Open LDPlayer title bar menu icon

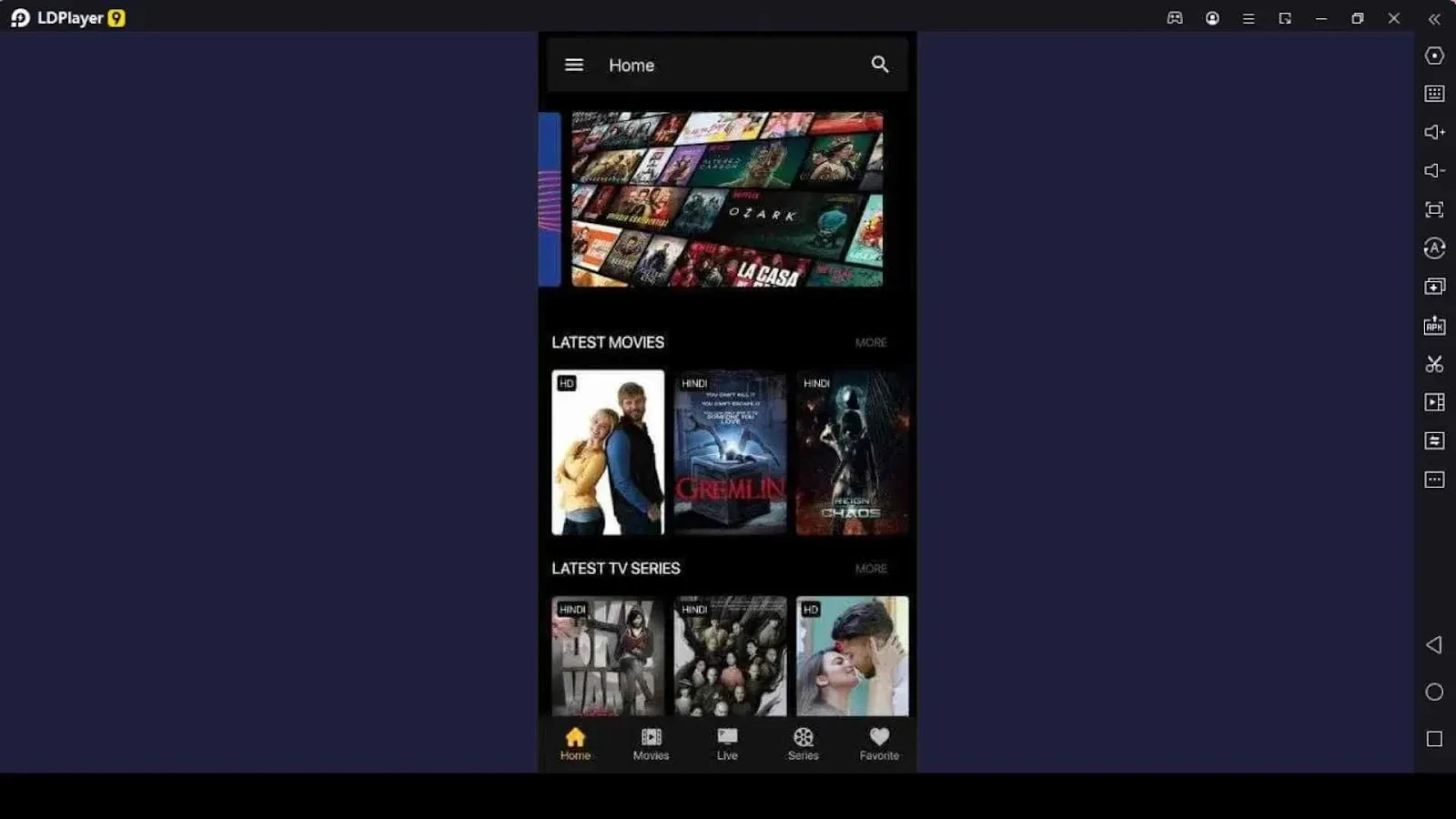pyautogui.click(x=1249, y=18)
